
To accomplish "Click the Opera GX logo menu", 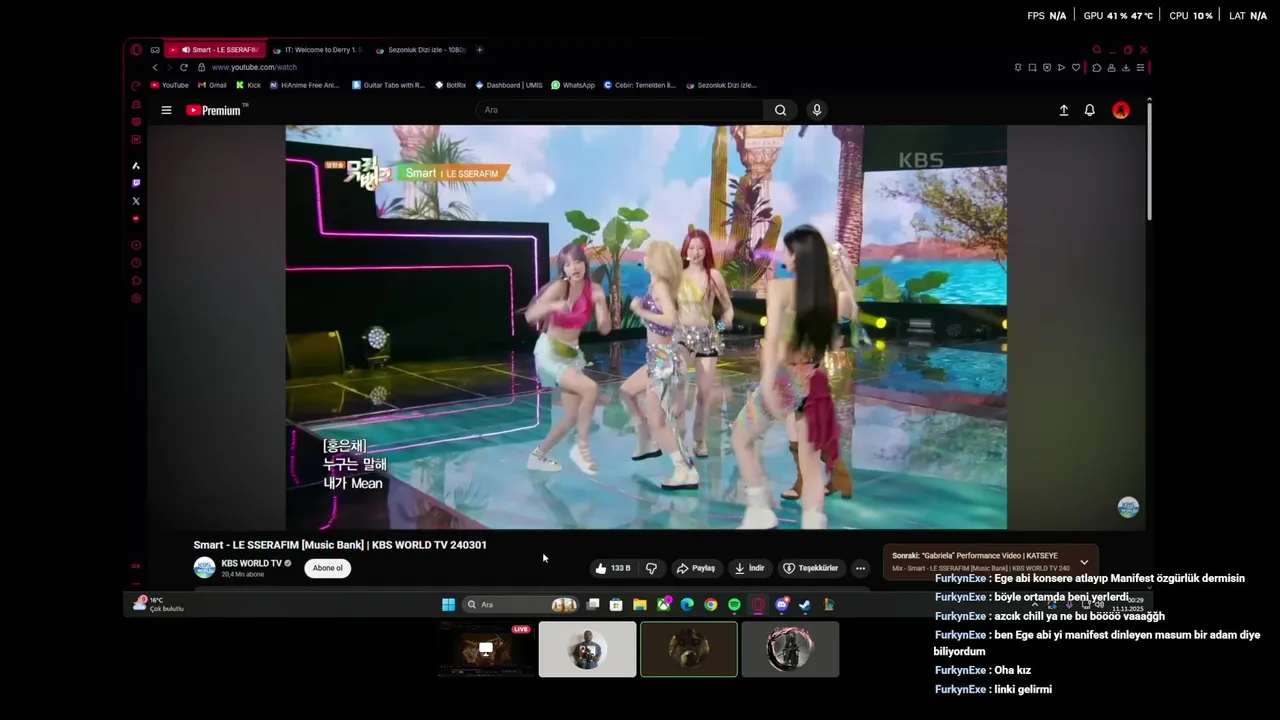I will pyautogui.click(x=136, y=50).
